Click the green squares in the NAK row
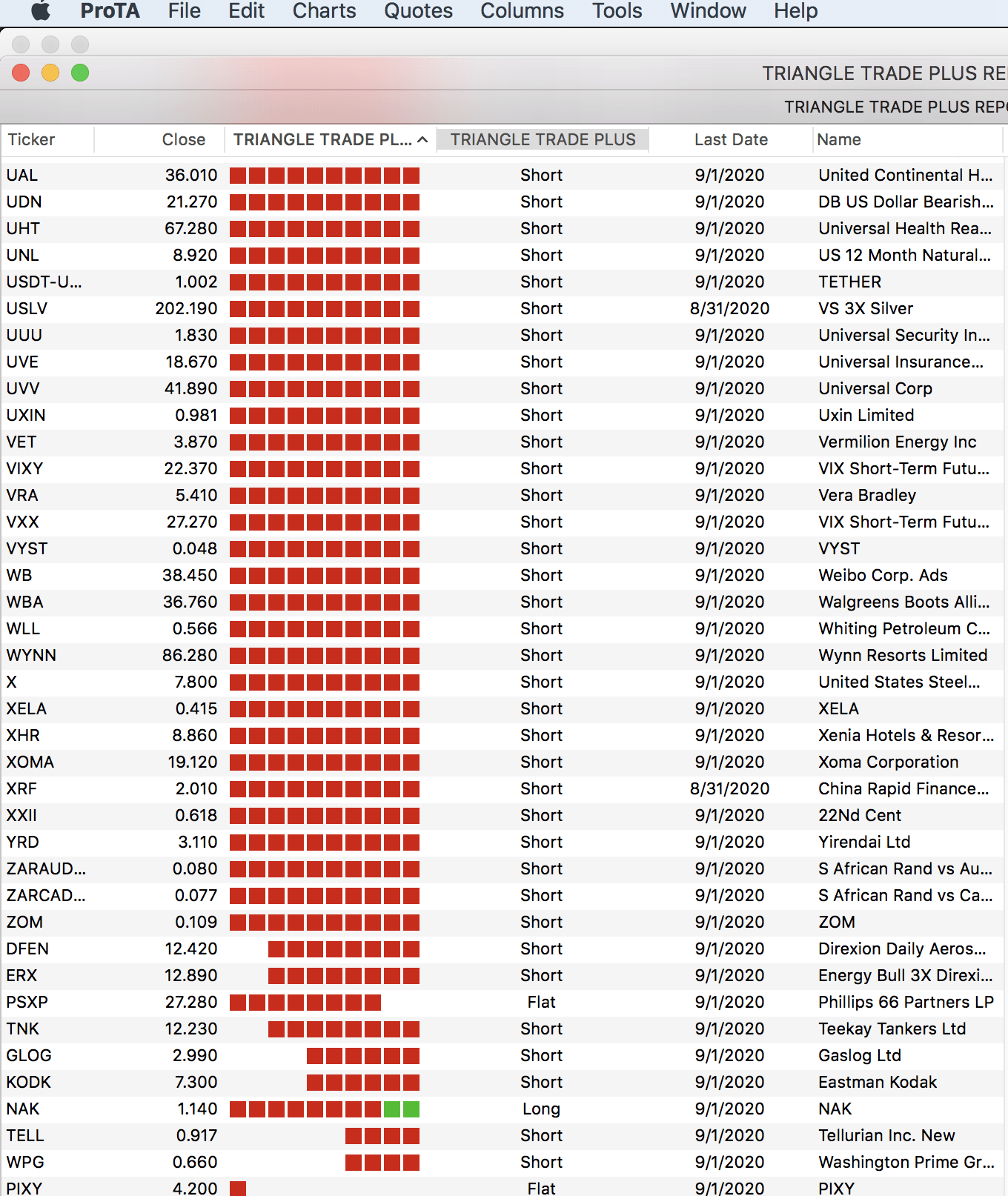 point(402,1109)
